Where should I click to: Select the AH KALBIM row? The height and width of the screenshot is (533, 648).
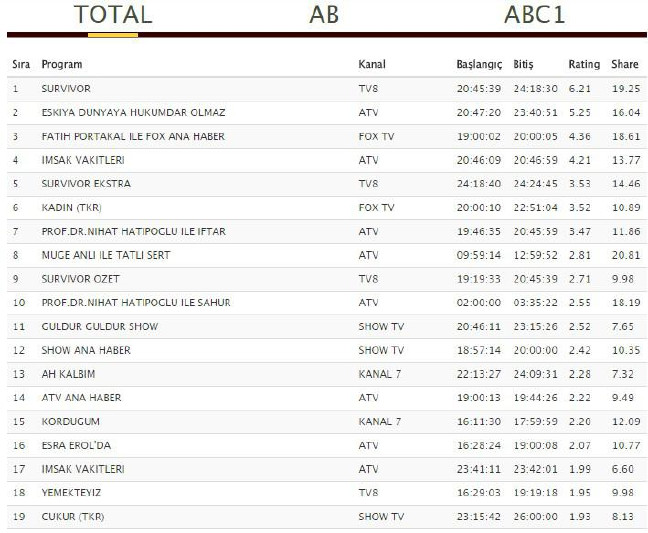[x=68, y=374]
